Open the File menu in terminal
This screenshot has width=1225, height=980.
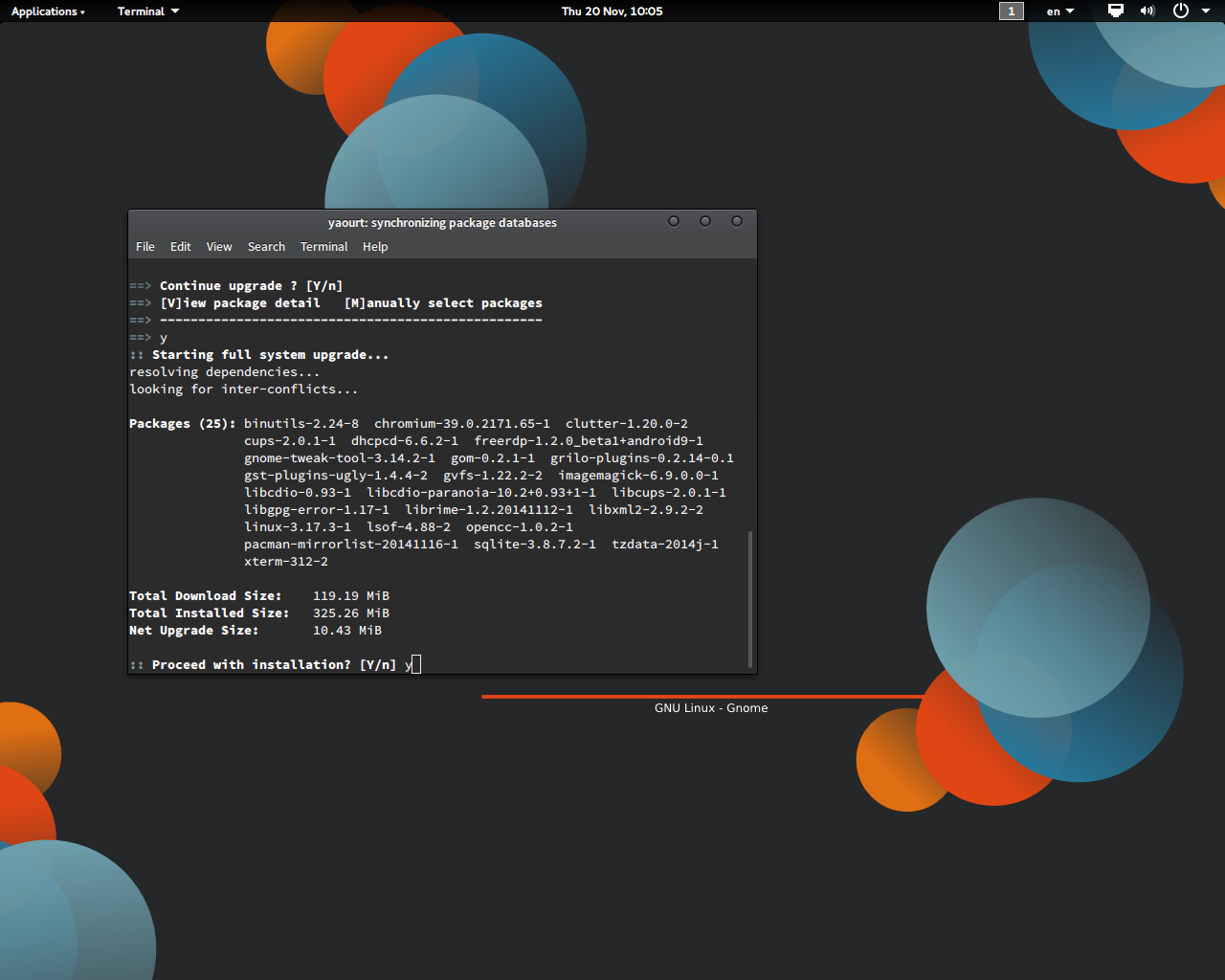[145, 247]
